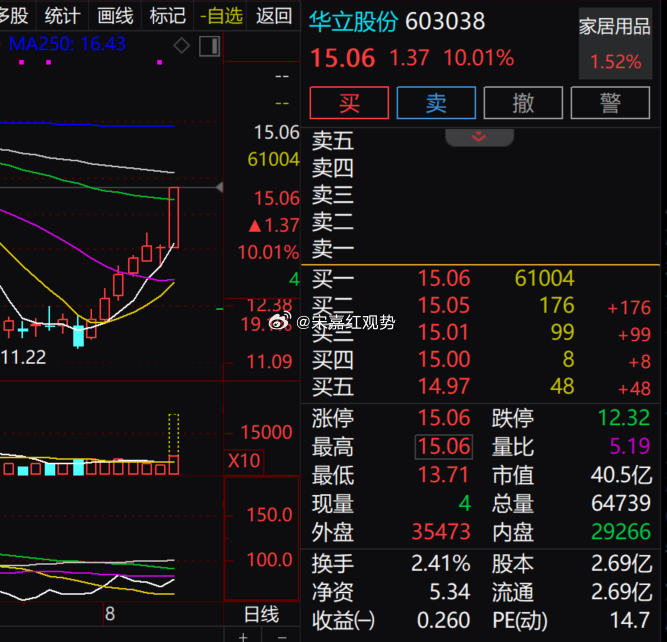Open the 统计 statistics menu
This screenshot has width=667, height=642.
point(63,16)
